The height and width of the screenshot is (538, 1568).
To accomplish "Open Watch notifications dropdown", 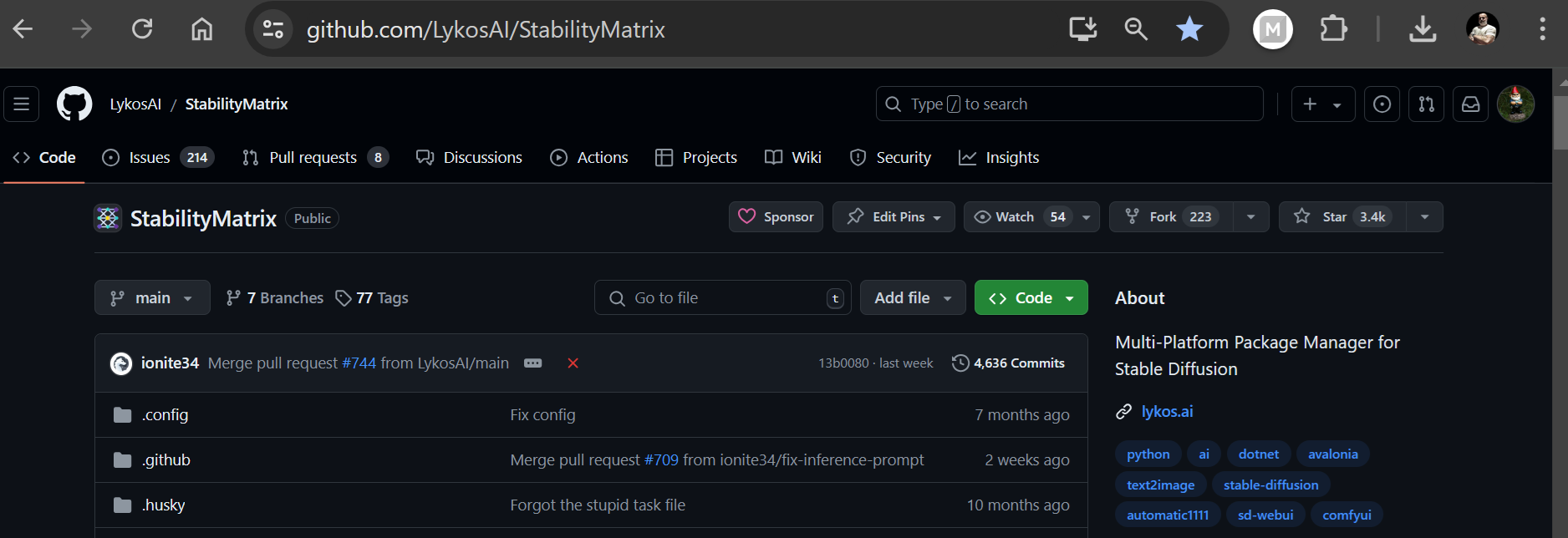I will click(1031, 217).
